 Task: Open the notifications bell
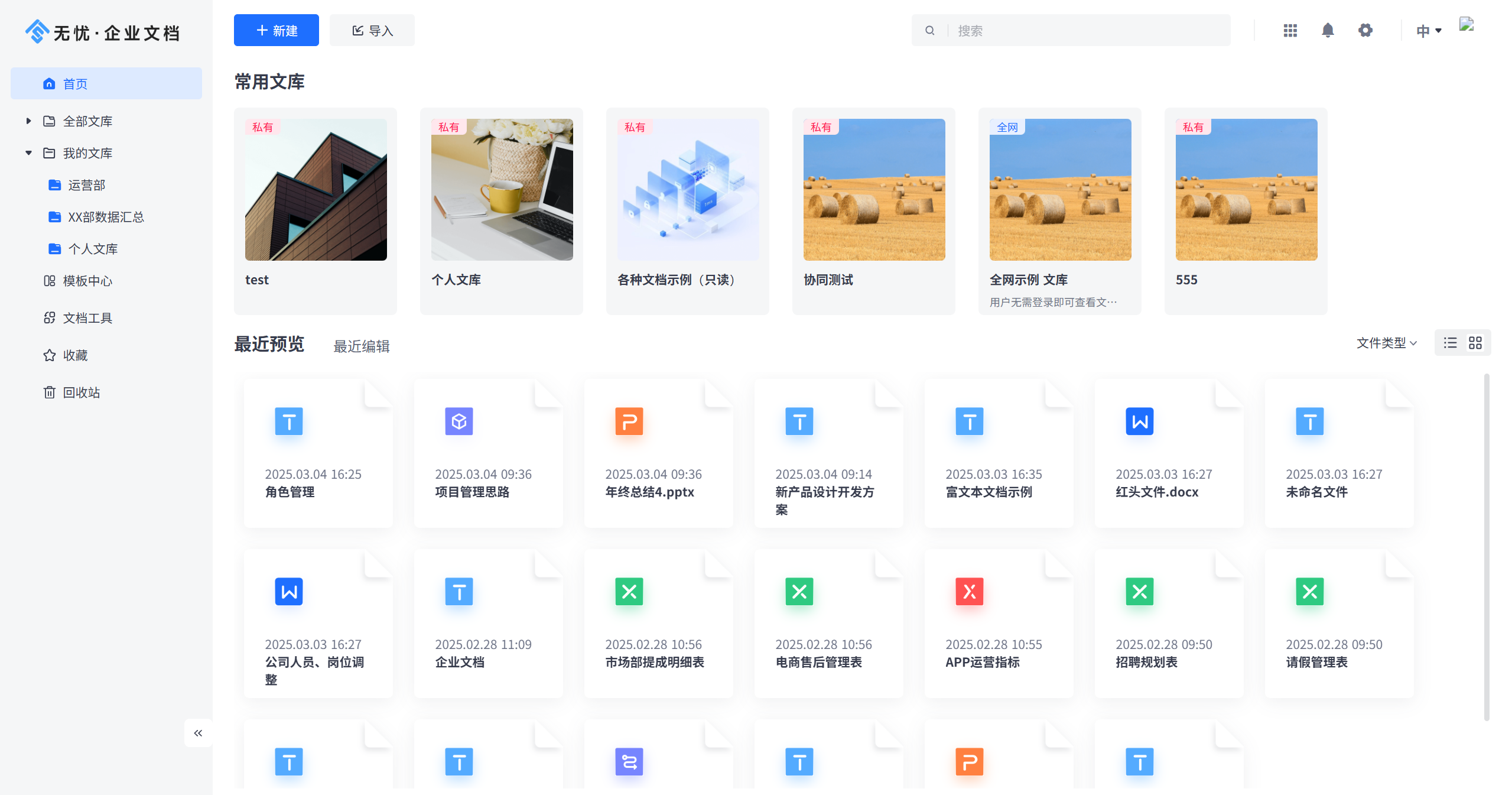point(1328,30)
